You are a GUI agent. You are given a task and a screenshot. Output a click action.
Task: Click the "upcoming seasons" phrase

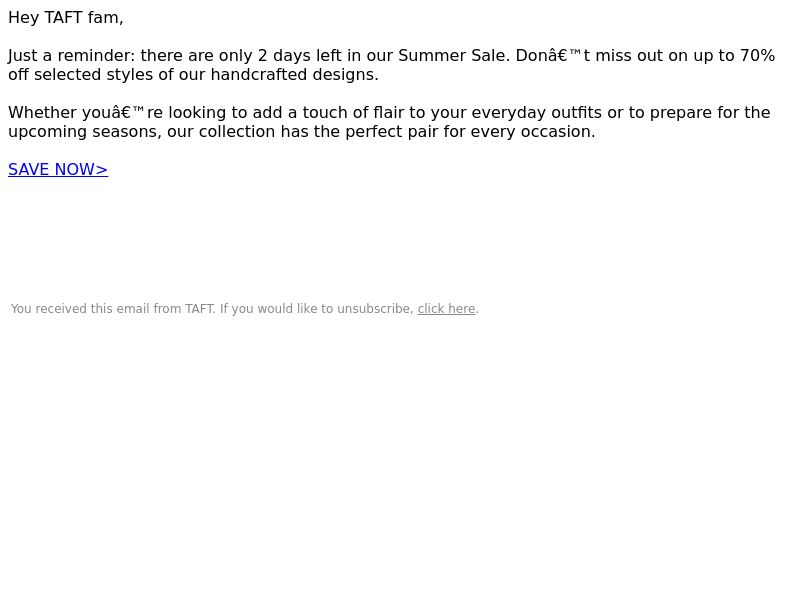point(83,132)
